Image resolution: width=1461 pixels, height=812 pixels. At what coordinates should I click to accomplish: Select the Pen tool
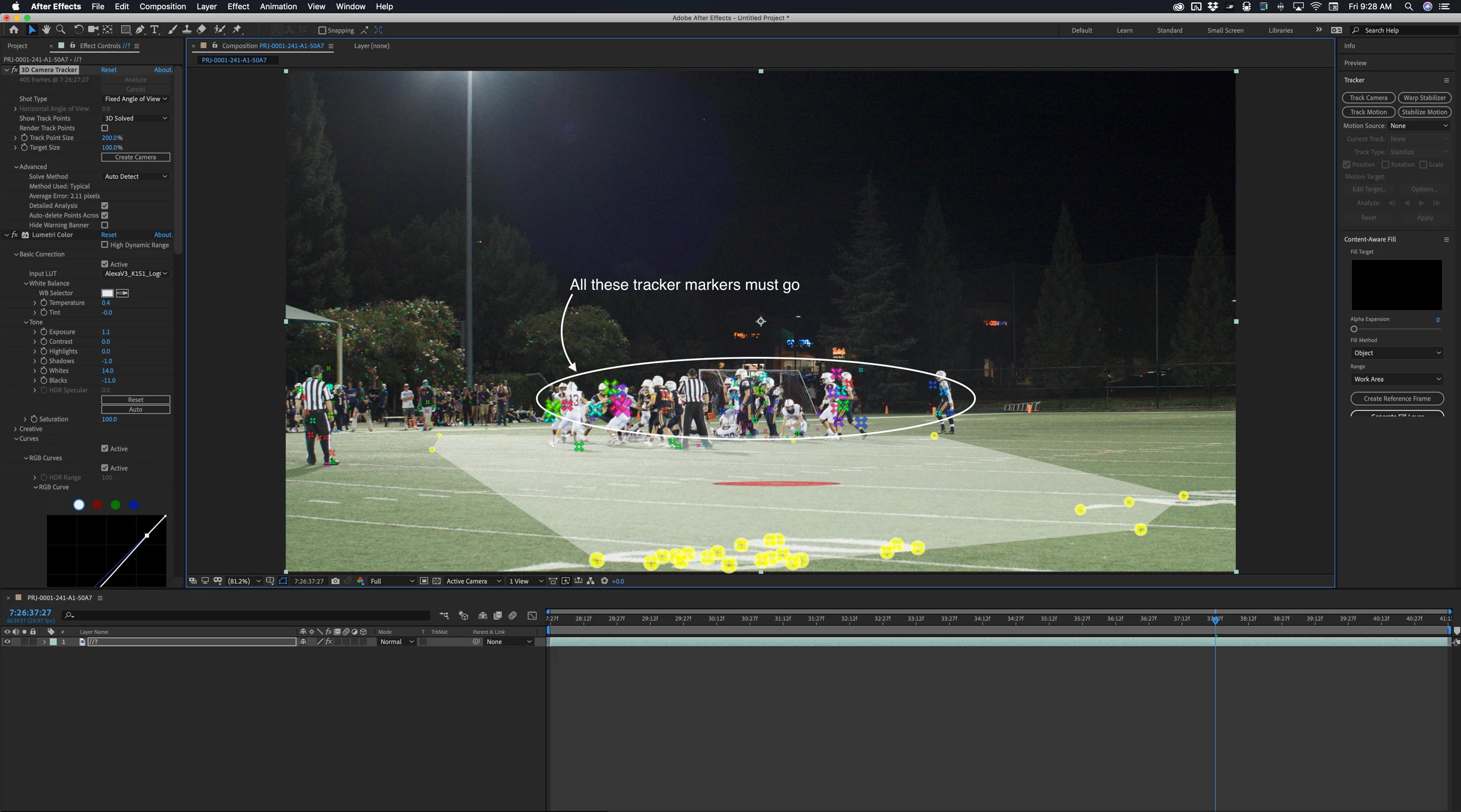140,30
